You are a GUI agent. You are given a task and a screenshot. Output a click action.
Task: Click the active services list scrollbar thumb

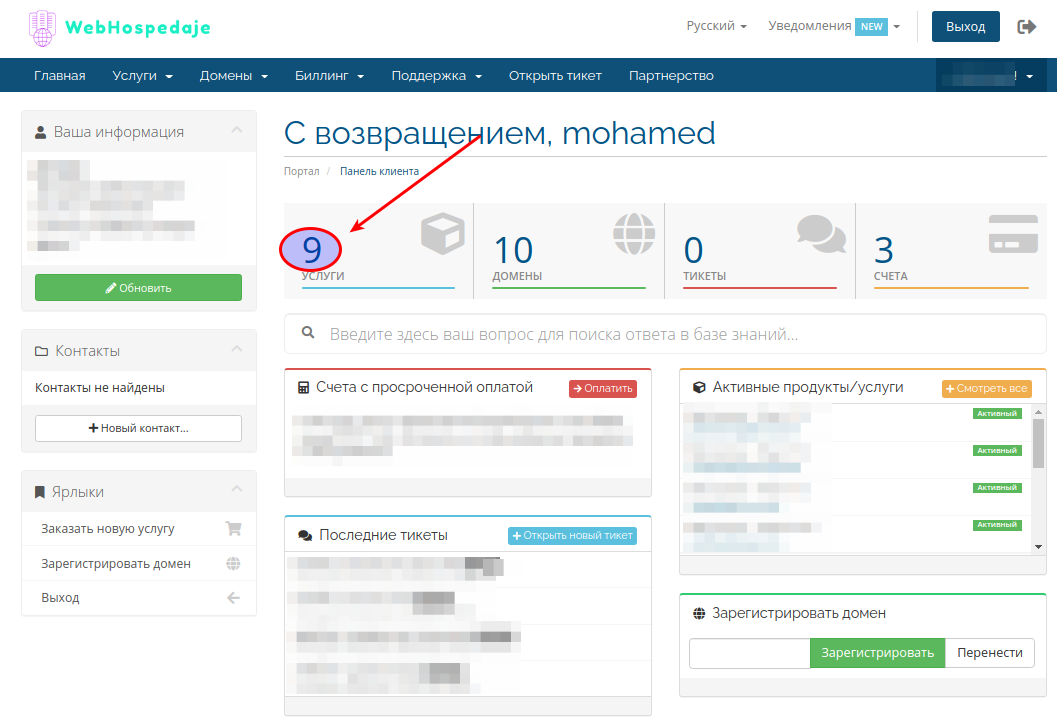[x=1039, y=443]
